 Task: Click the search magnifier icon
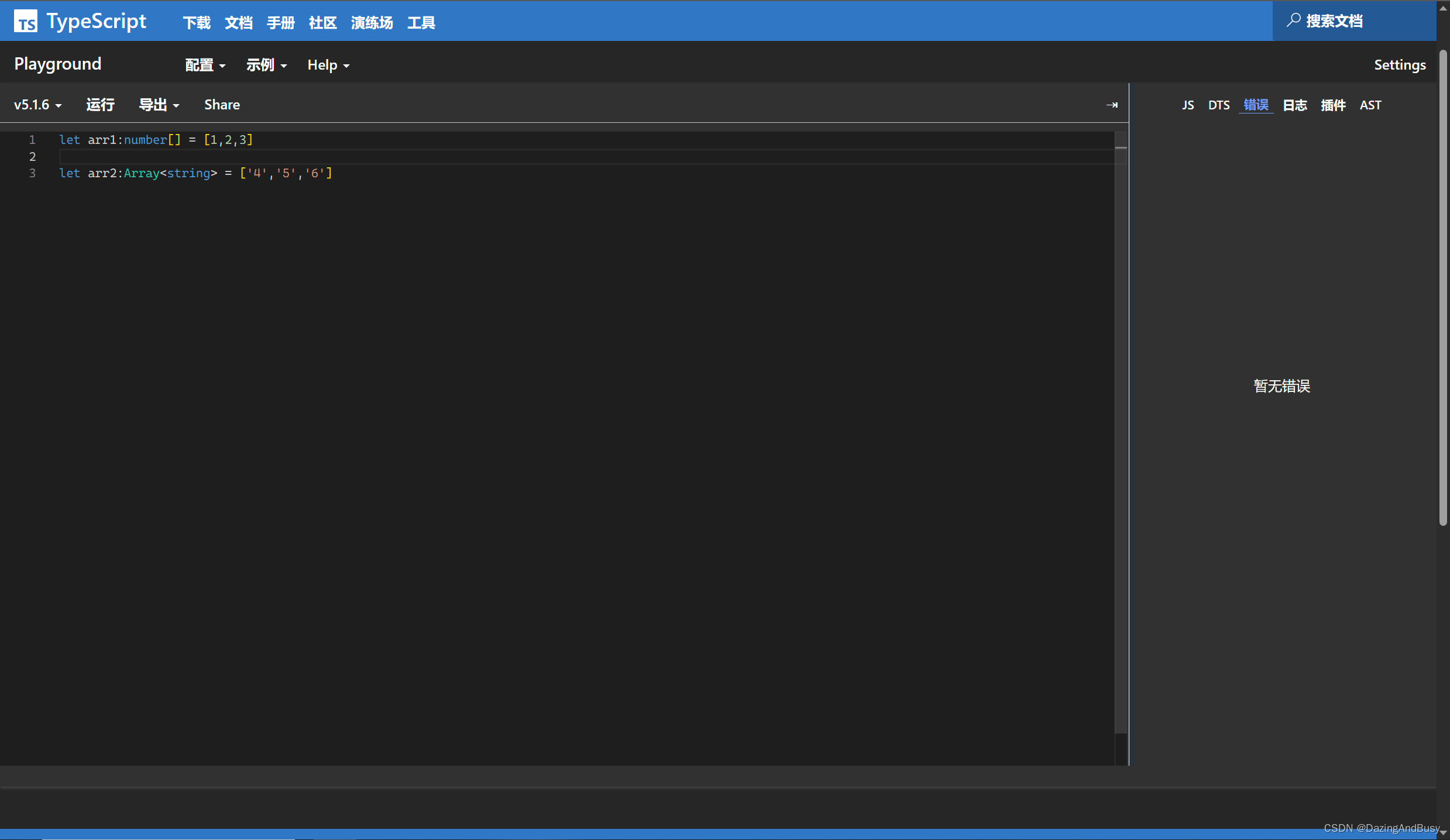tap(1293, 20)
